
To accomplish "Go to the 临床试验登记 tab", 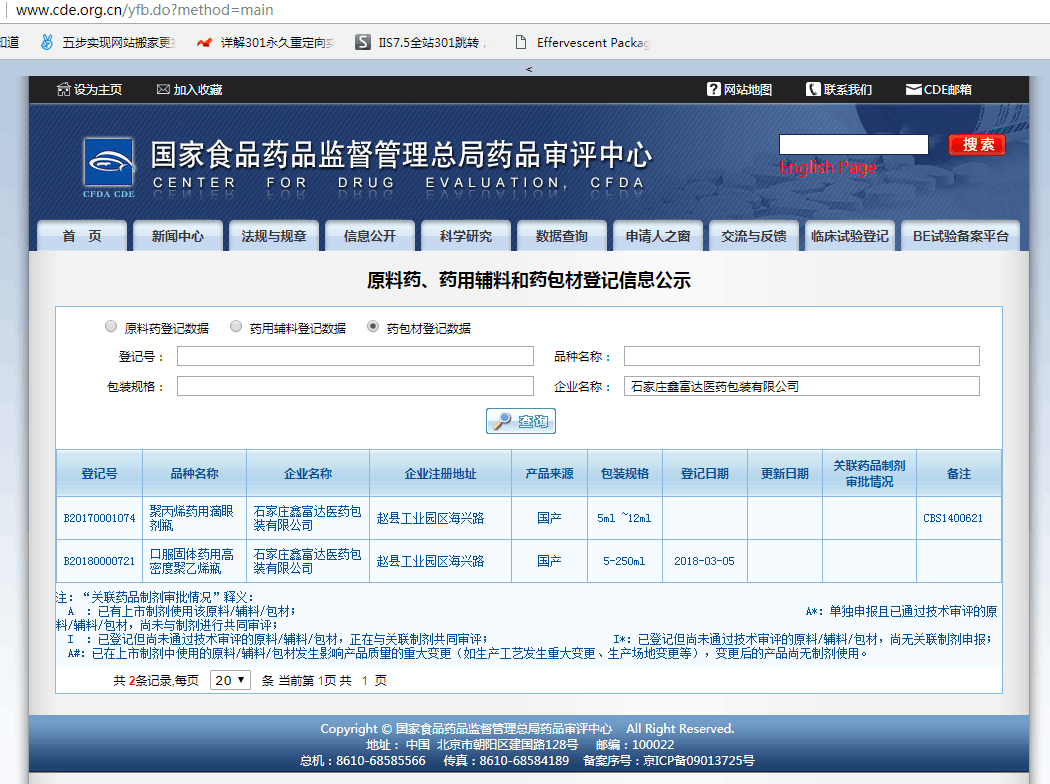I will pyautogui.click(x=849, y=236).
